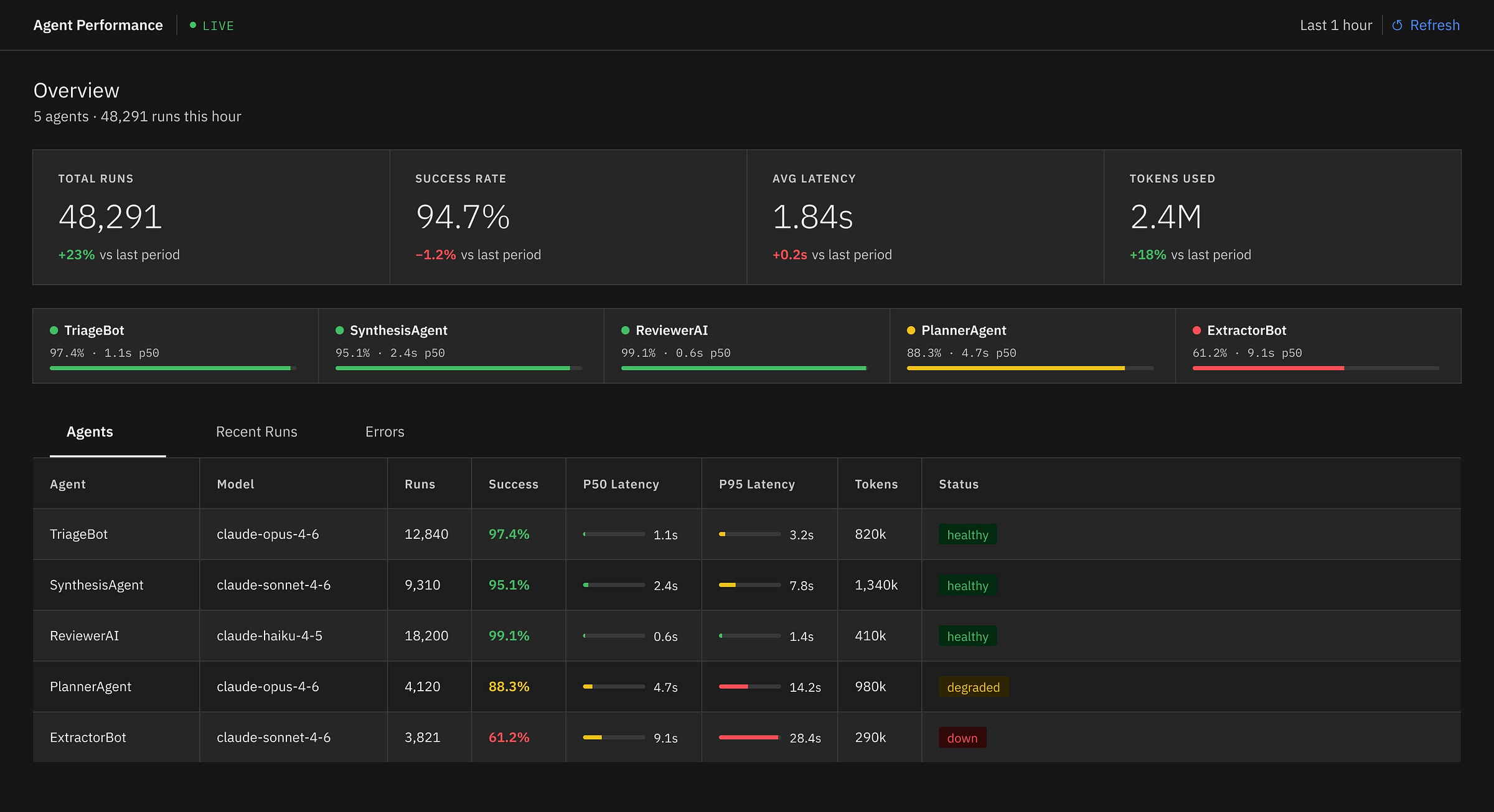Open the ExtractorBot summary card

(1318, 346)
